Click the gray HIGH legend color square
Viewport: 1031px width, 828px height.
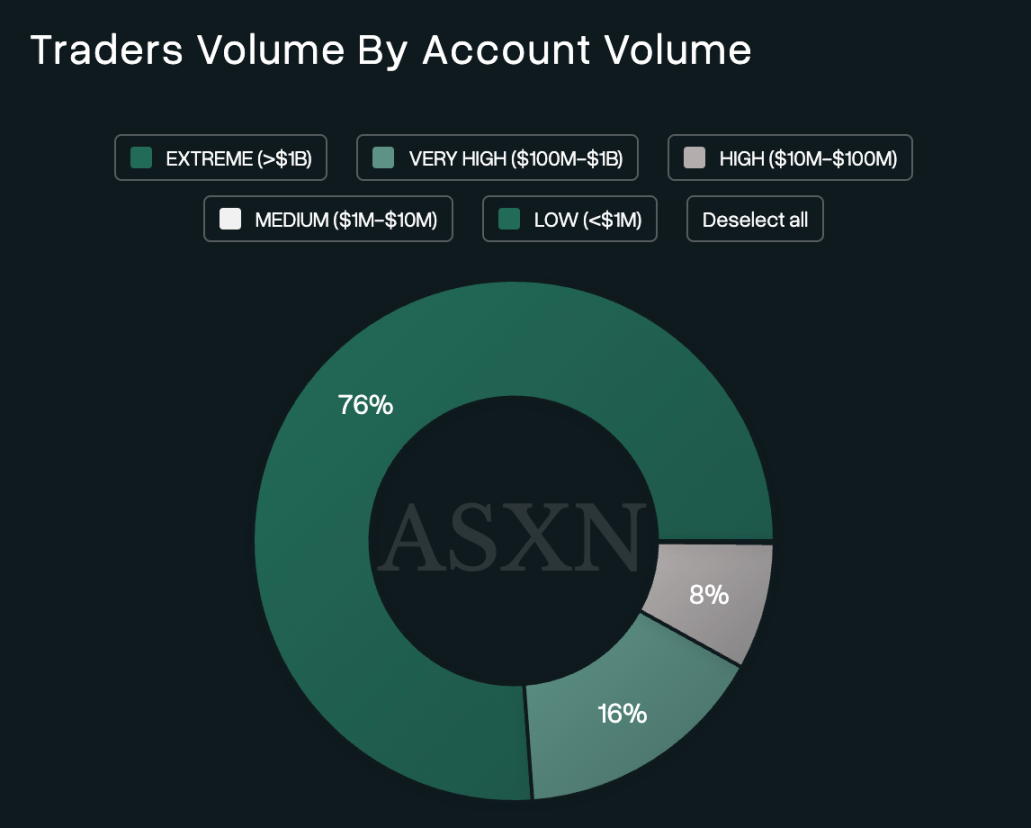tap(694, 158)
